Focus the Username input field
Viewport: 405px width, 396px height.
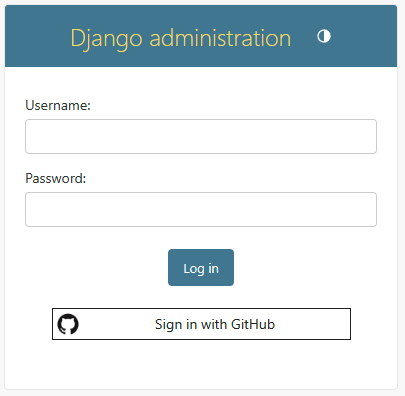(201, 136)
